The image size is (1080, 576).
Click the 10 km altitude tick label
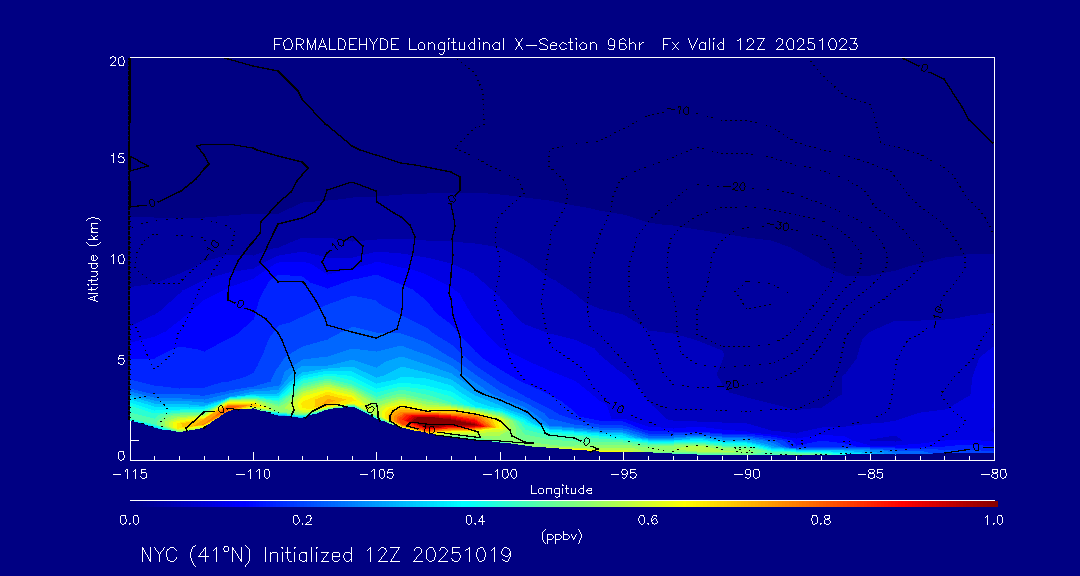(x=116, y=259)
